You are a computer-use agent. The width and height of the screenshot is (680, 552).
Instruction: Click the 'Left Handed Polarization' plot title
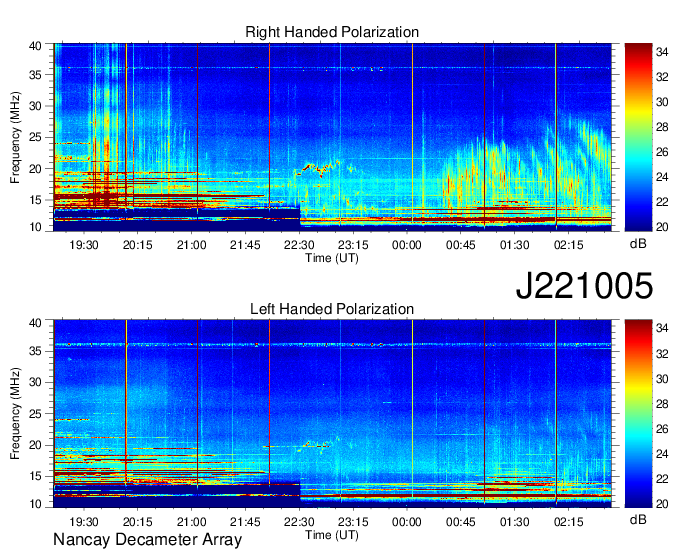[x=332, y=309]
